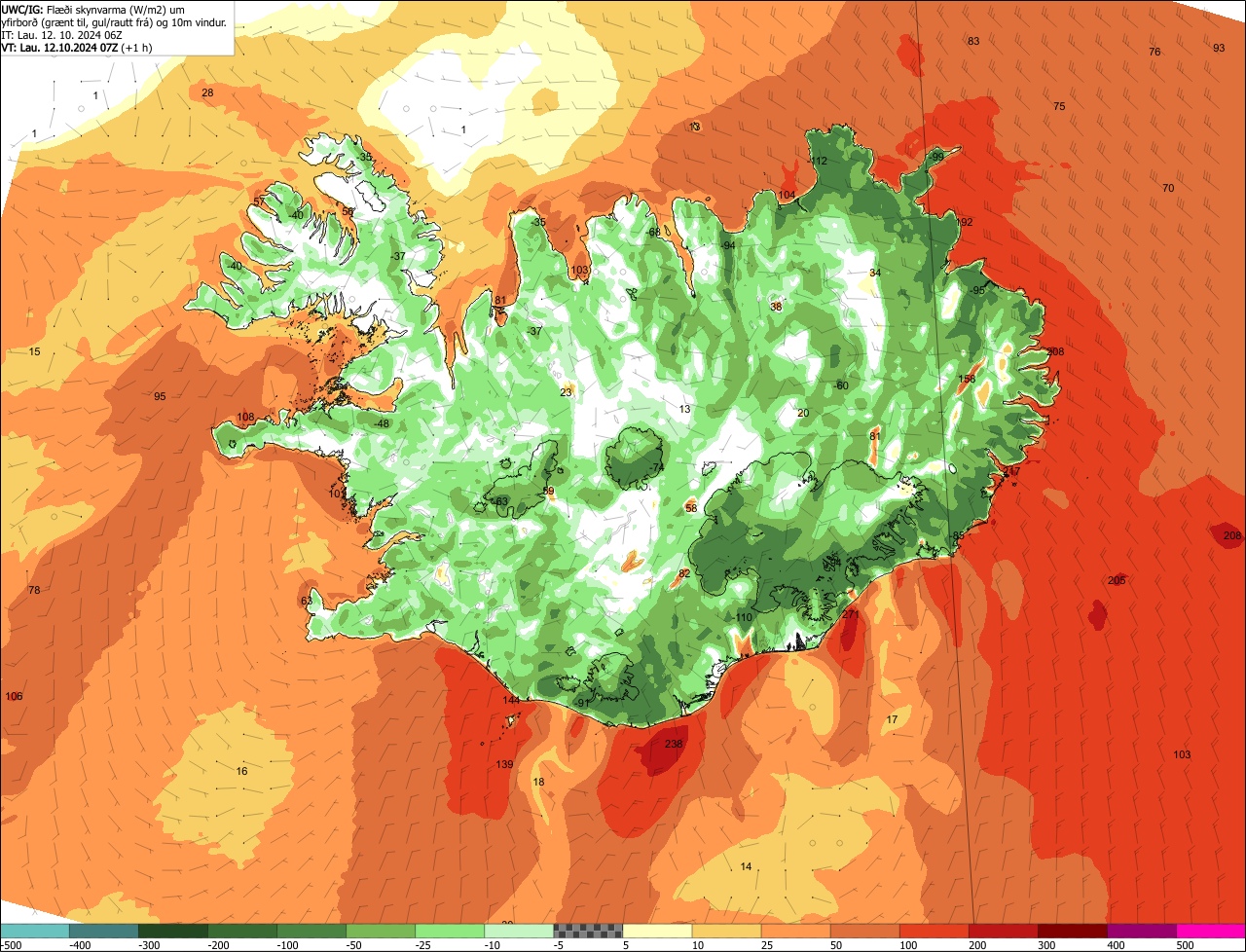Click the 106 value on the western map border
This screenshot has width=1246, height=952.
(14, 697)
